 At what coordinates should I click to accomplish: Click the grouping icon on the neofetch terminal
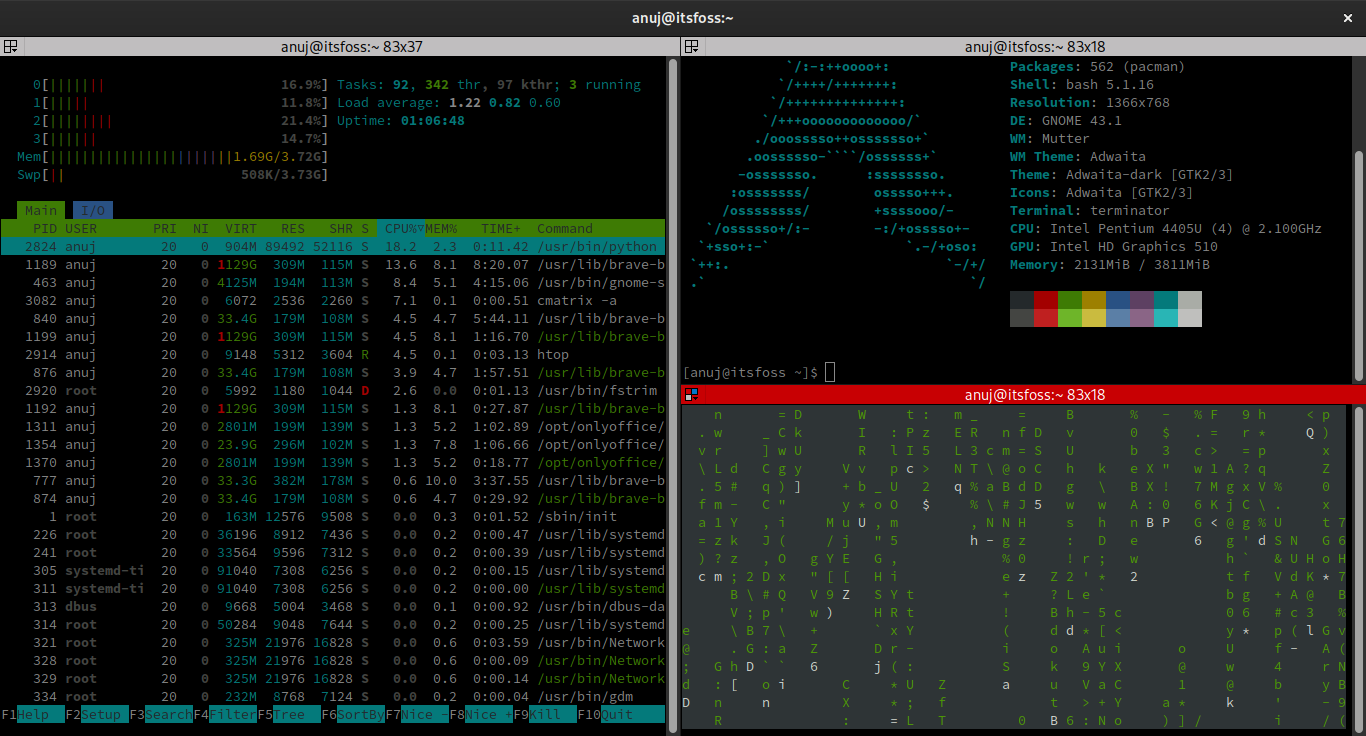click(690, 46)
